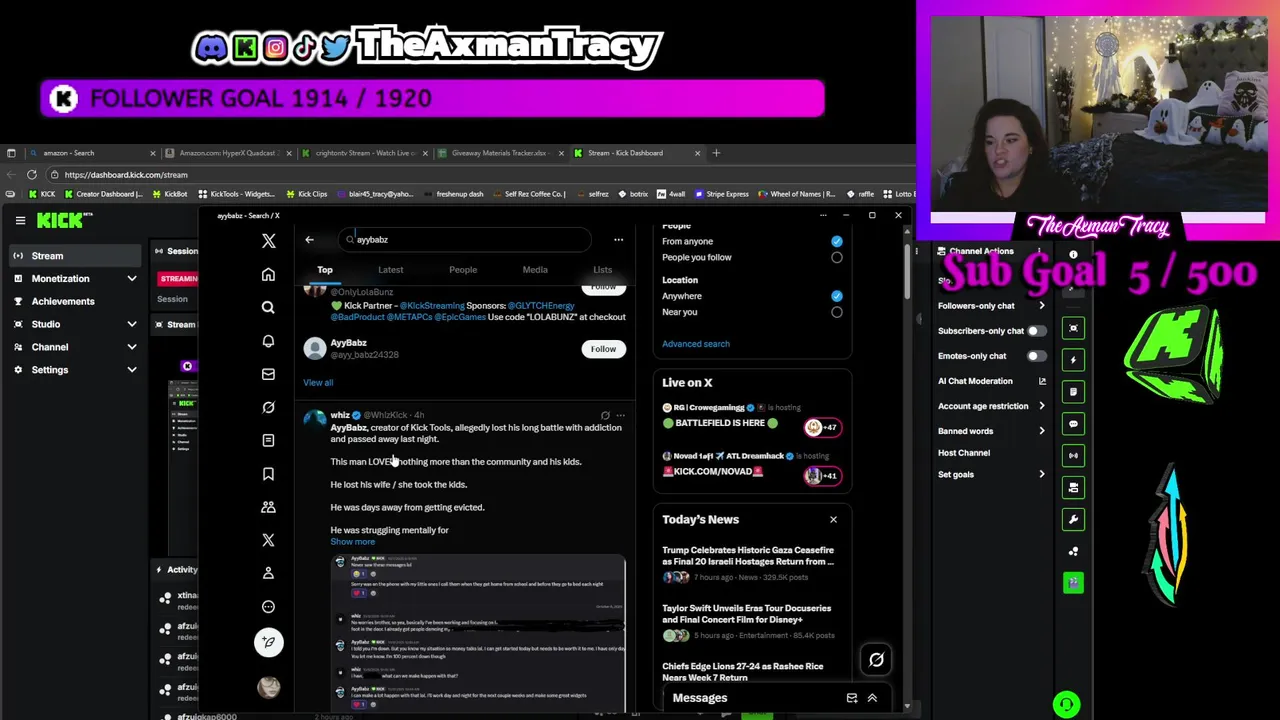This screenshot has width=1280, height=720.
Task: Reload the browser page
Action: click(32, 174)
